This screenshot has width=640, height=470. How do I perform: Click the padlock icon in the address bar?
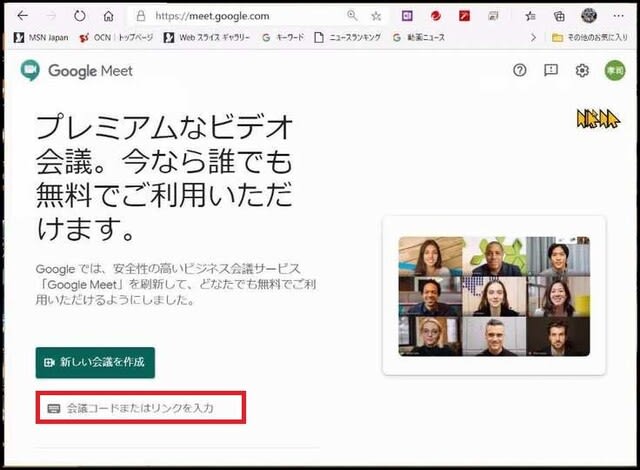coord(141,16)
